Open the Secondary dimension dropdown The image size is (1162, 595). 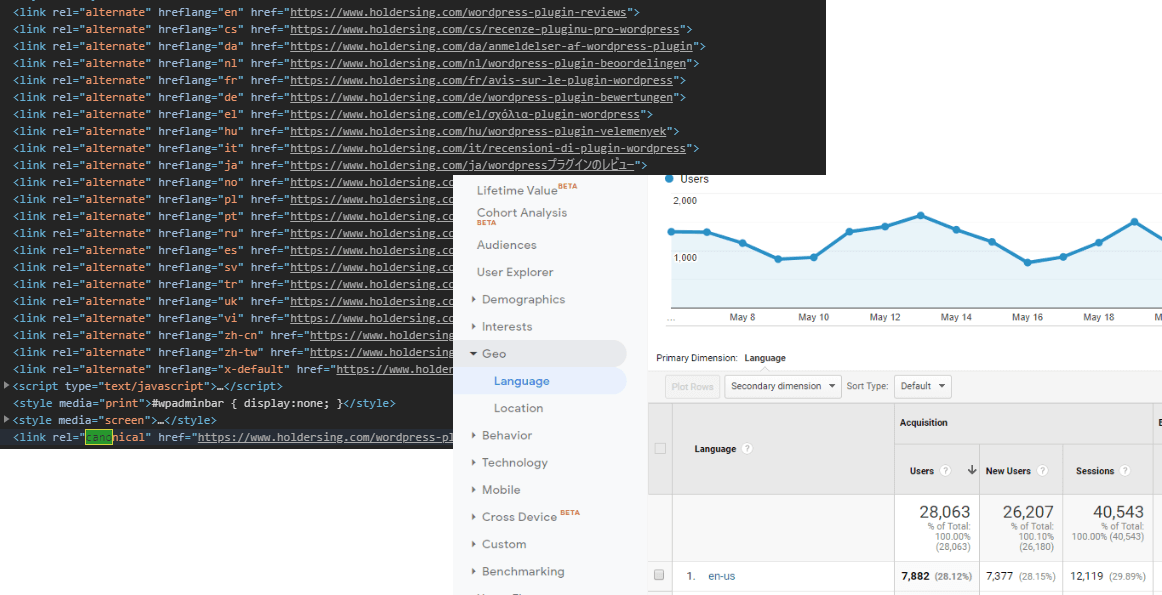pyautogui.click(x=783, y=387)
